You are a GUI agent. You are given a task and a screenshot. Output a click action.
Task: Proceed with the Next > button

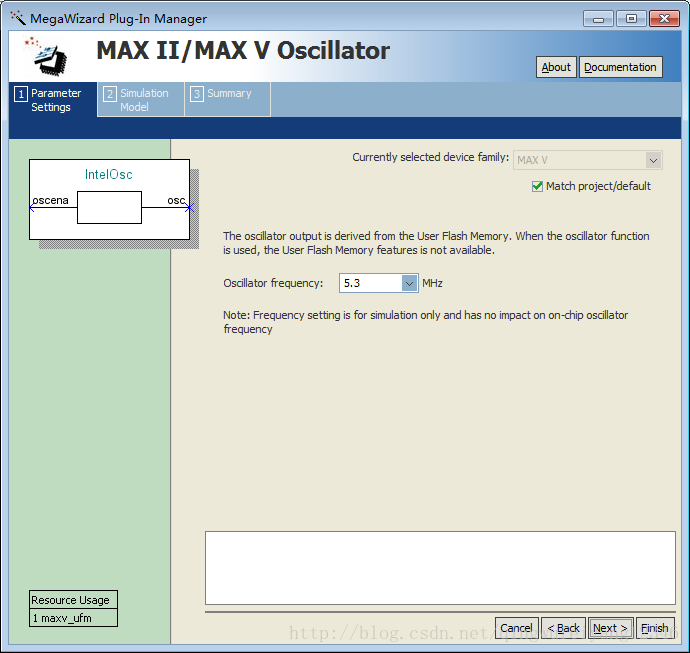[611, 628]
